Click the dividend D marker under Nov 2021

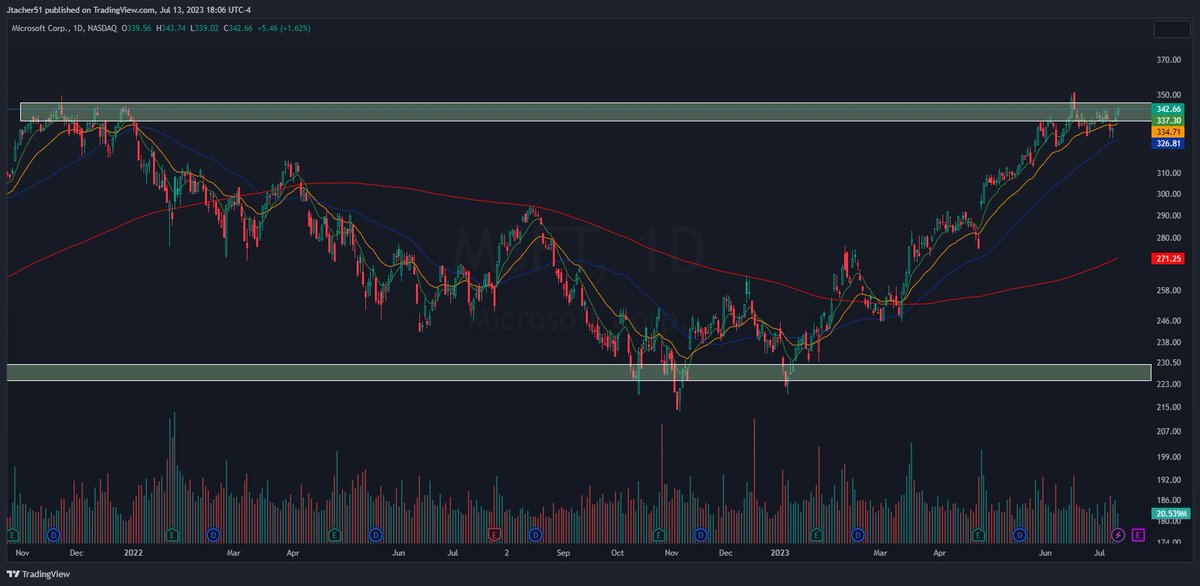pos(53,535)
